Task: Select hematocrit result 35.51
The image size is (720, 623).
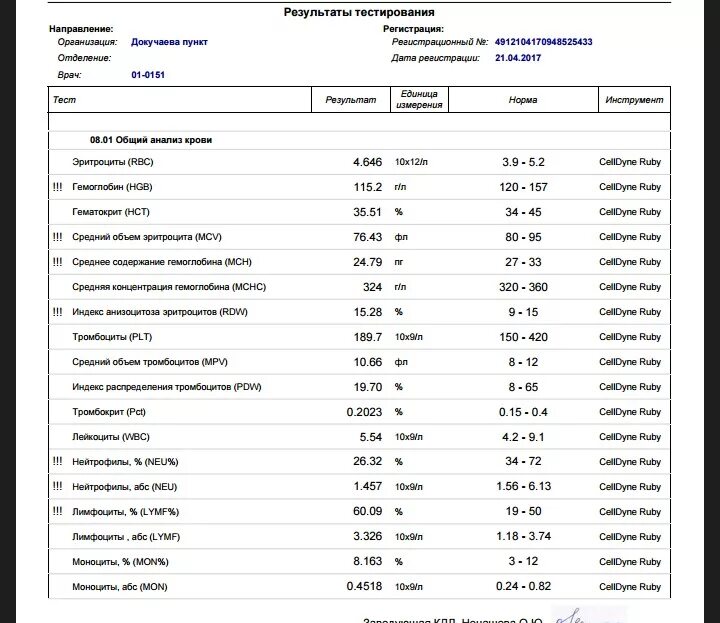Action: pyautogui.click(x=367, y=212)
